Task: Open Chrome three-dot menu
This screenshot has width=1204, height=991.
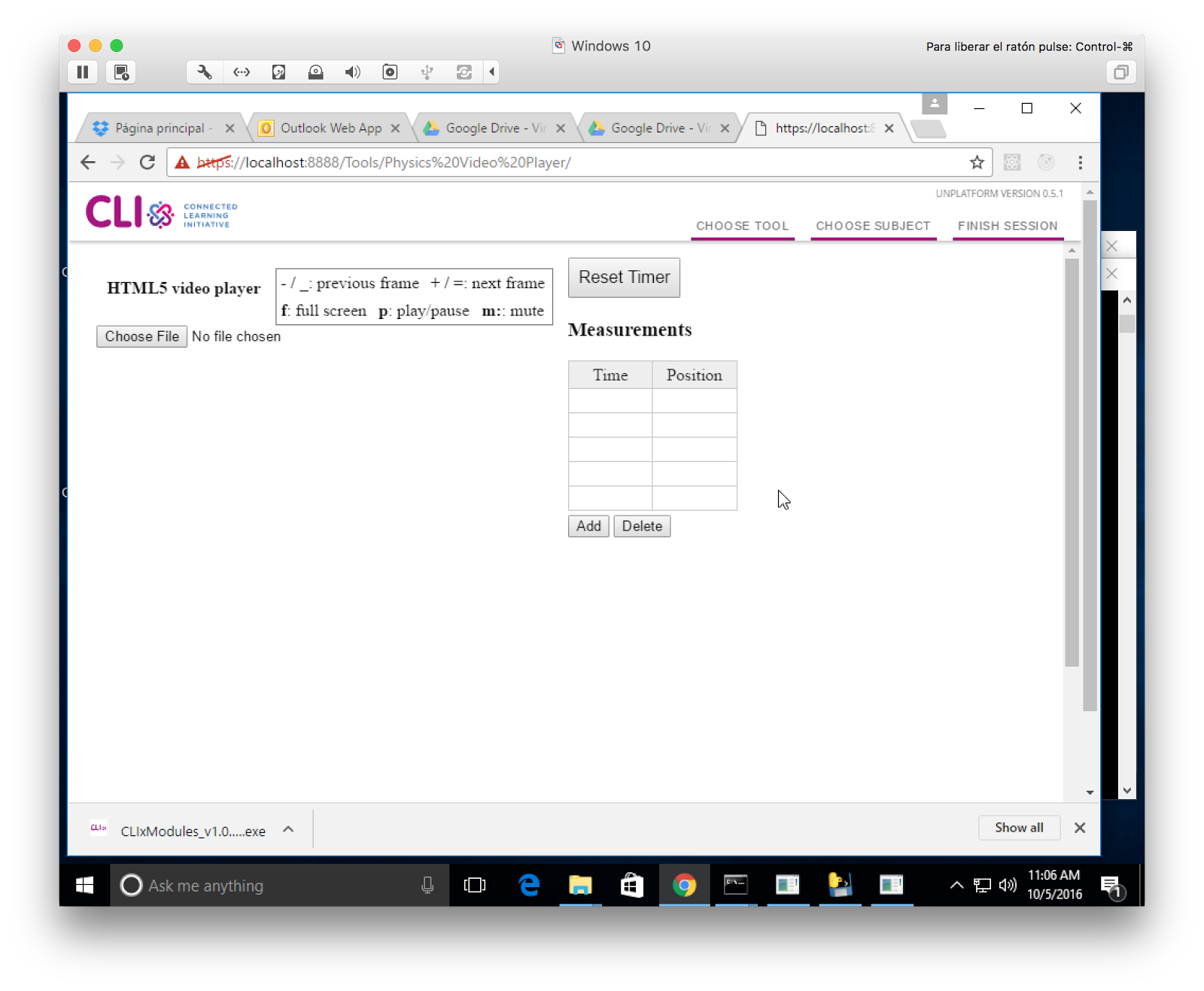Action: [x=1080, y=163]
